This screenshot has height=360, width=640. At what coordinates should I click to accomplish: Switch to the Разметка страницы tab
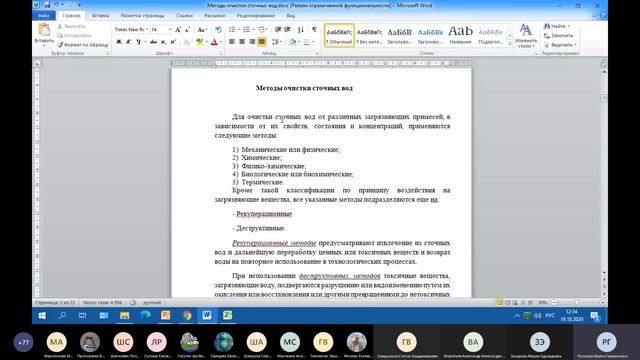coord(142,16)
